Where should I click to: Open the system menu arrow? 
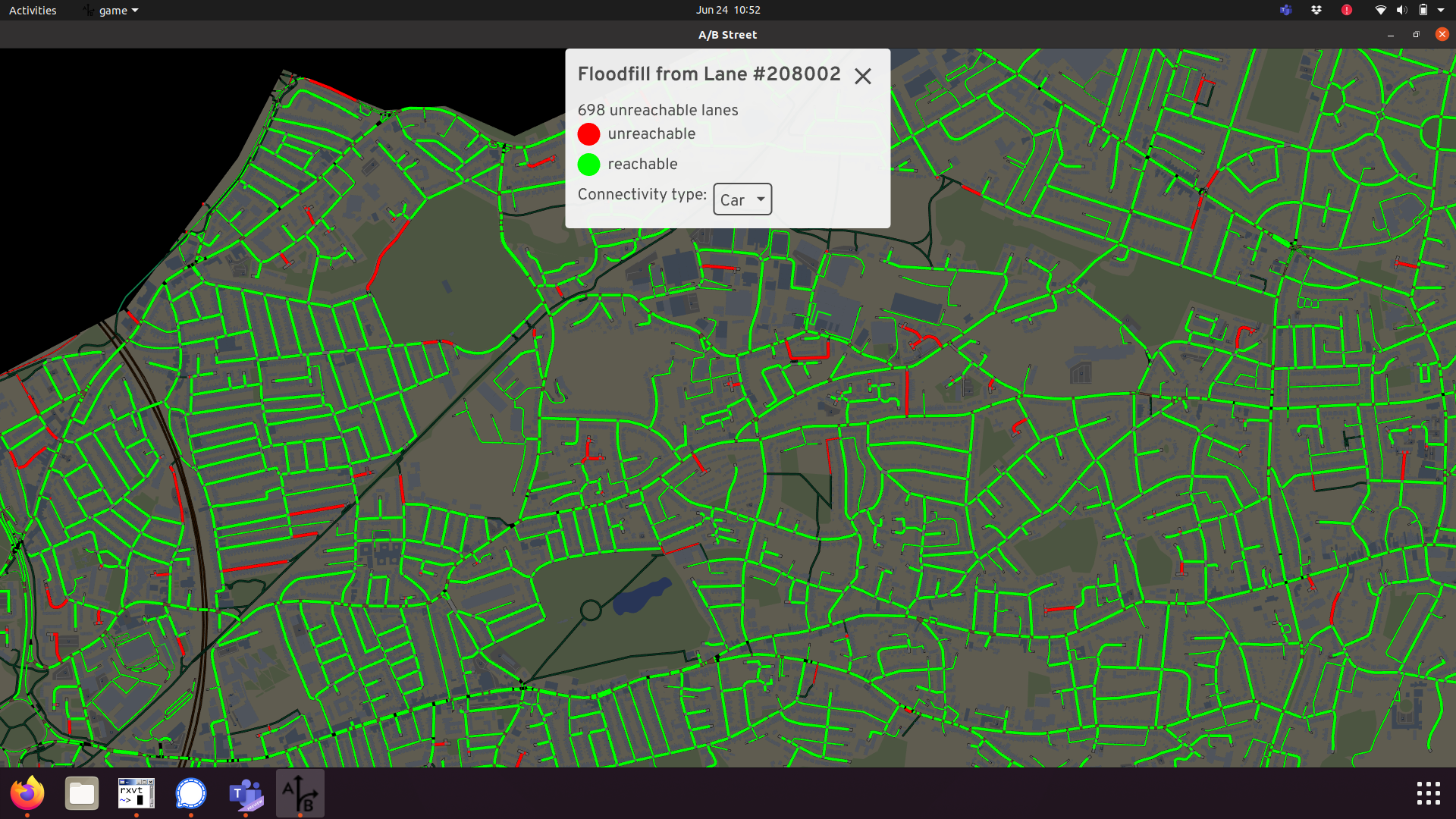tap(1441, 10)
